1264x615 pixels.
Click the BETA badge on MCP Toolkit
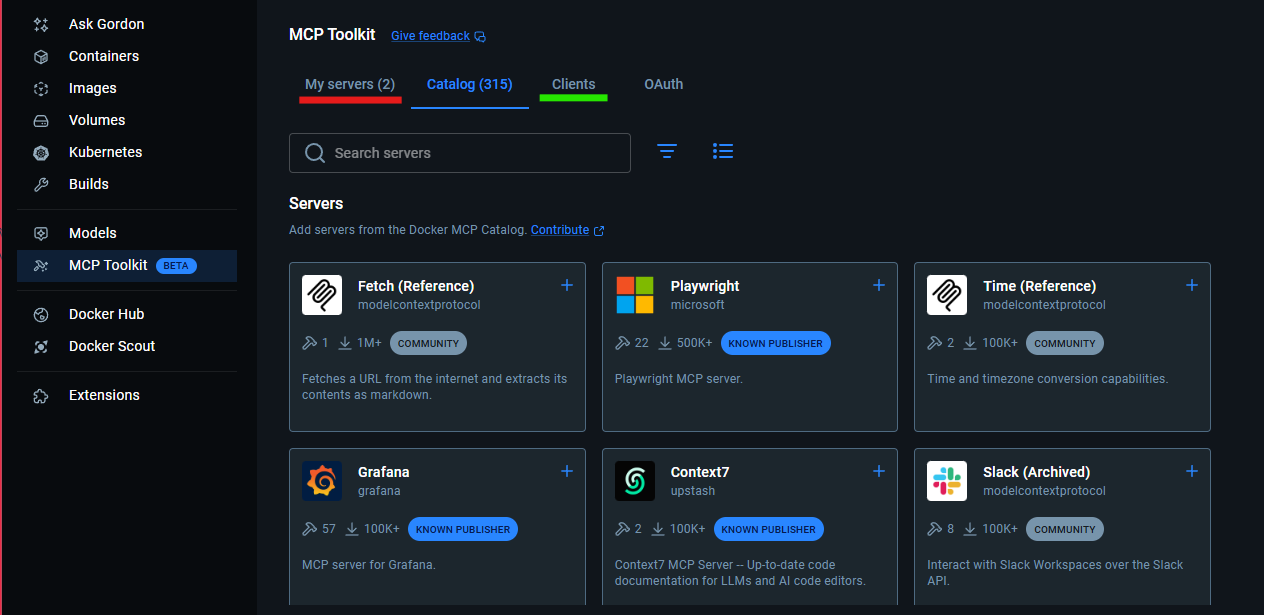(177, 266)
